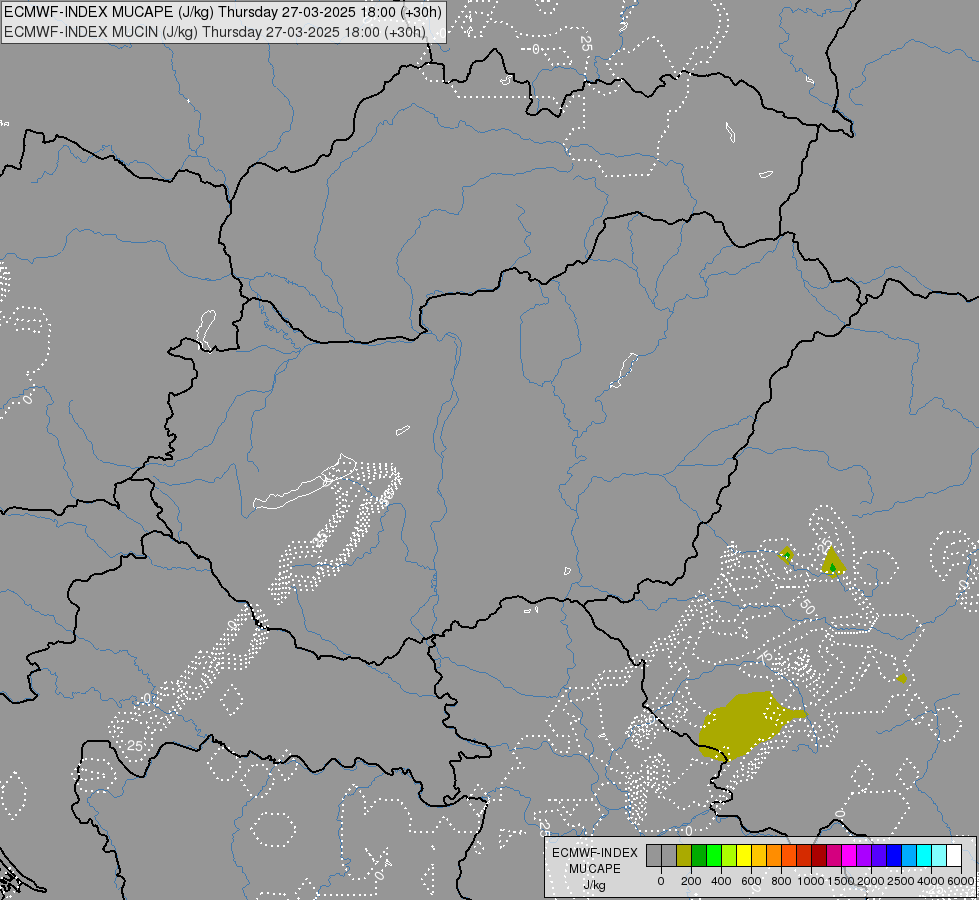Click the dark green legend swatch
This screenshot has height=900, width=979.
click(x=699, y=856)
